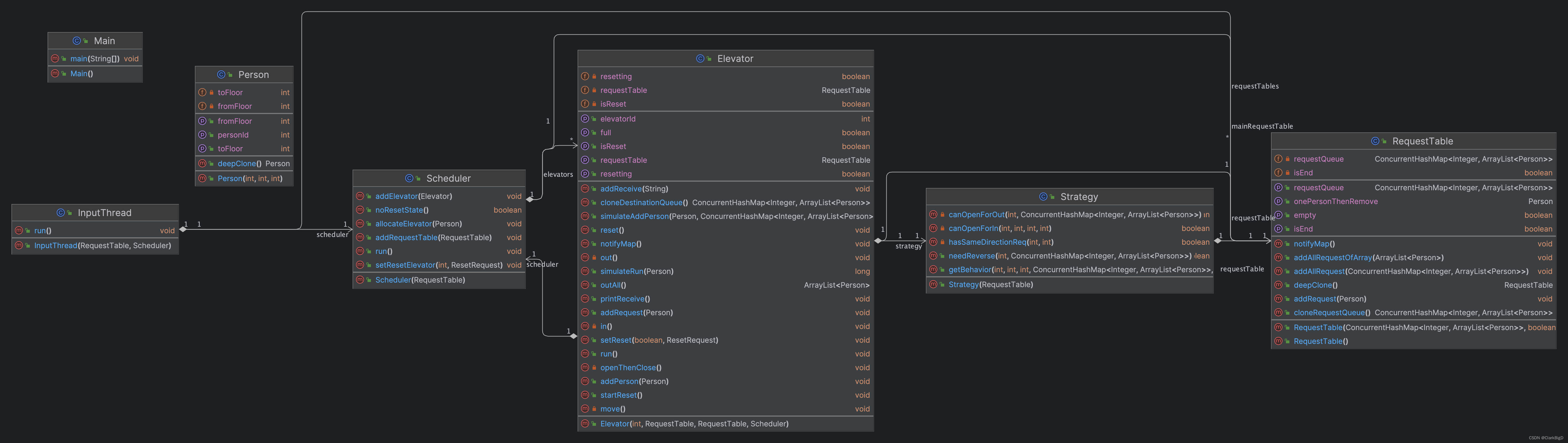The width and height of the screenshot is (1568, 443).
Task: Click the property icon beside empty in RequestTable
Action: 1279,215
